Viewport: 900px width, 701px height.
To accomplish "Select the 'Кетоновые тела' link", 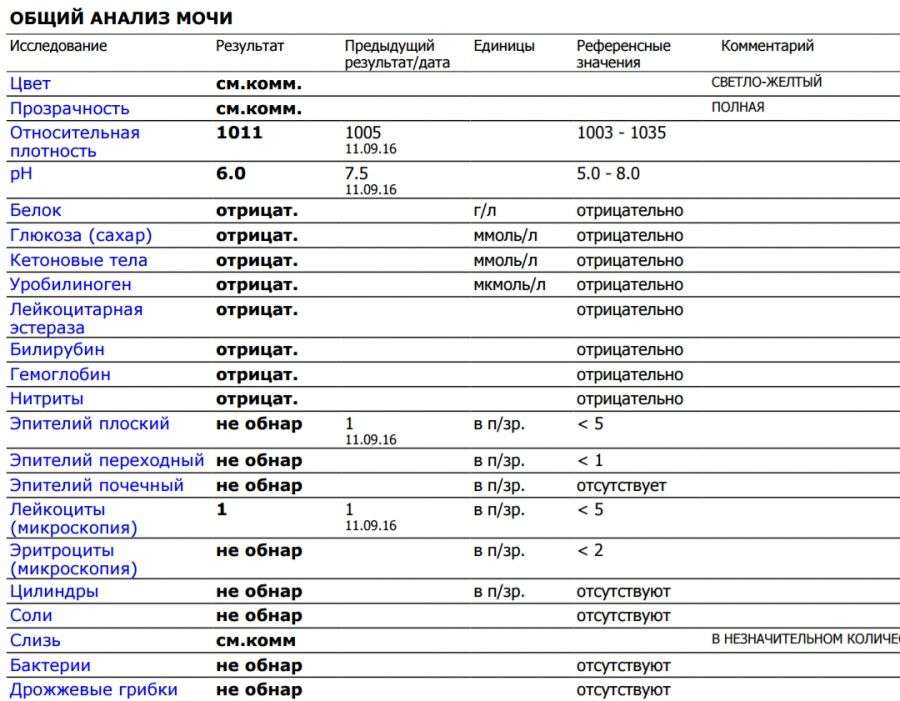I will (x=78, y=261).
